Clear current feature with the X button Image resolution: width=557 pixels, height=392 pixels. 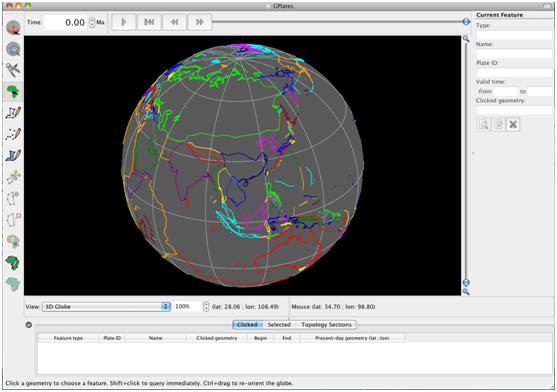click(x=513, y=124)
